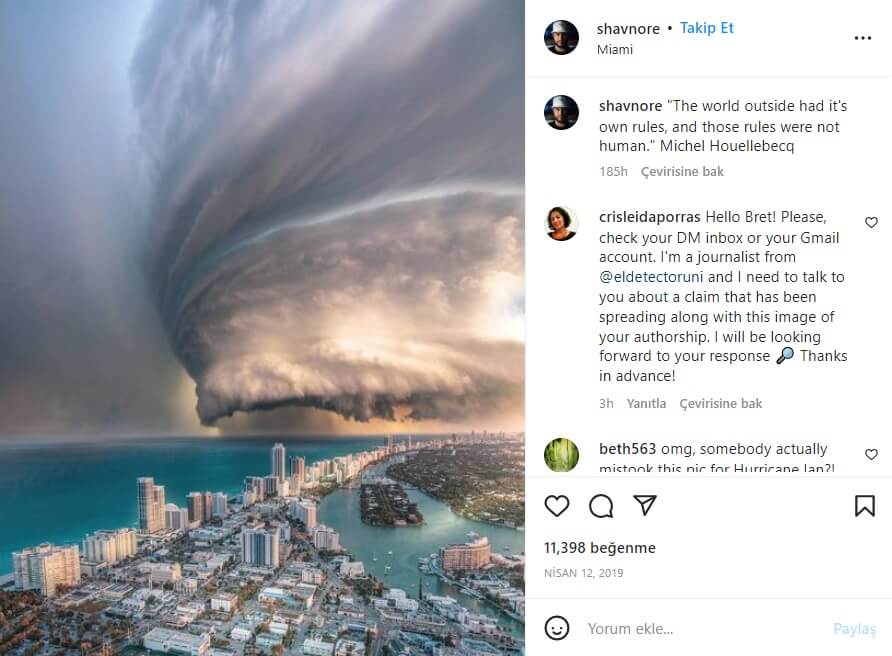Click Çevirisine bak under the caption
892x656 pixels.
(x=682, y=171)
